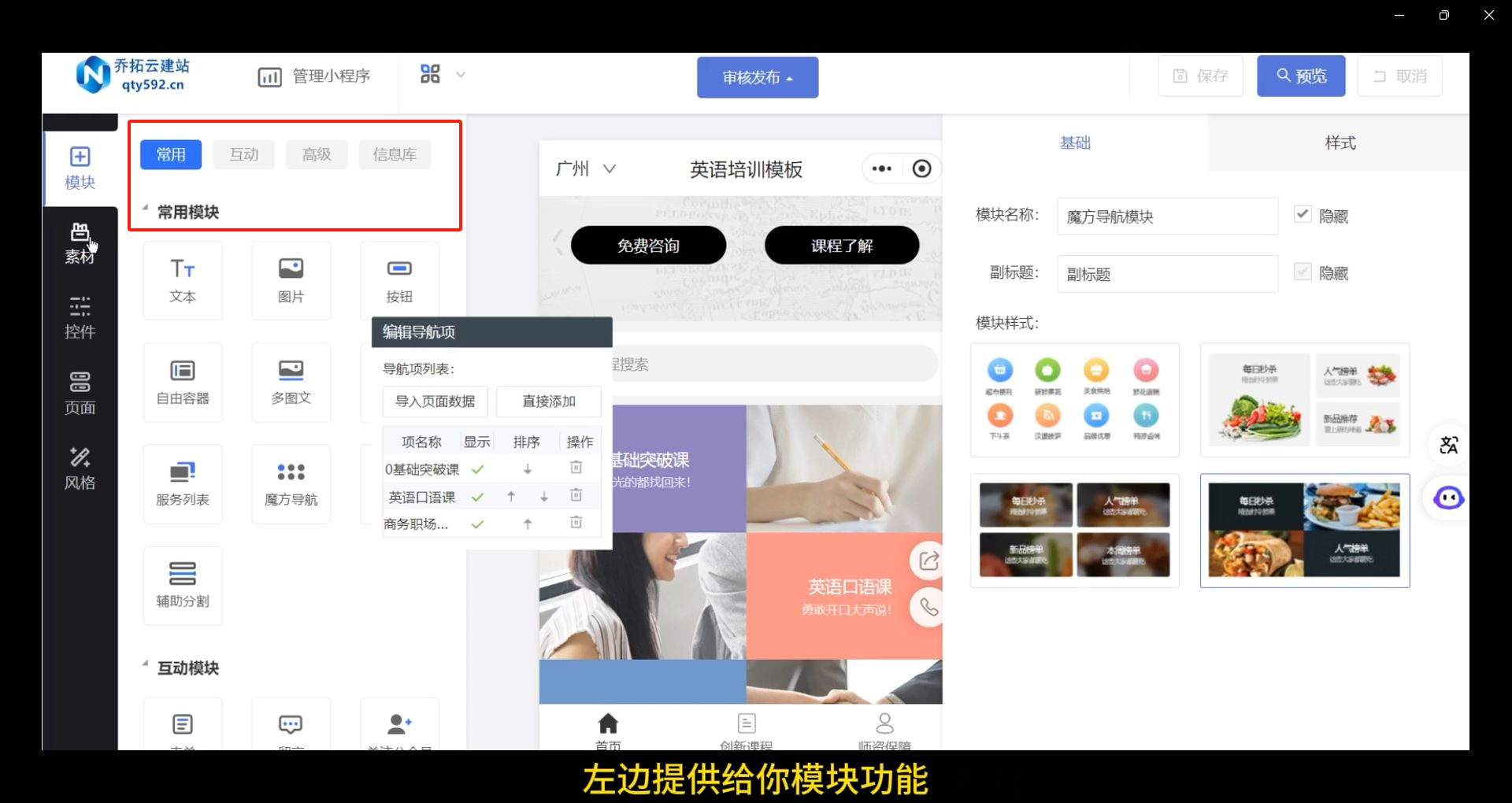1512x803 pixels.
Task: Check 隐藏 for 模块名称
Action: pos(1303,214)
